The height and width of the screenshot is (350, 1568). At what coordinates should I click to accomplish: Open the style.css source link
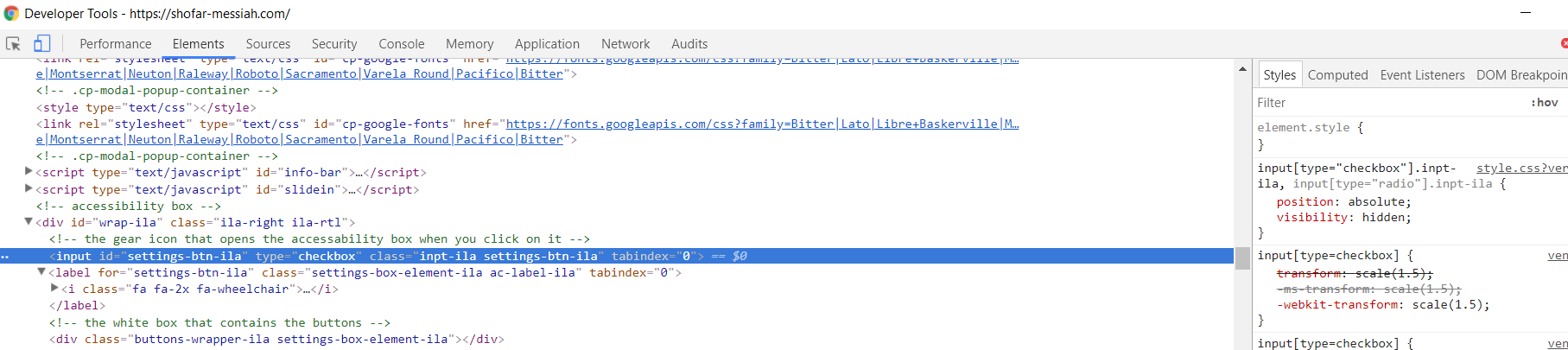(1521, 168)
